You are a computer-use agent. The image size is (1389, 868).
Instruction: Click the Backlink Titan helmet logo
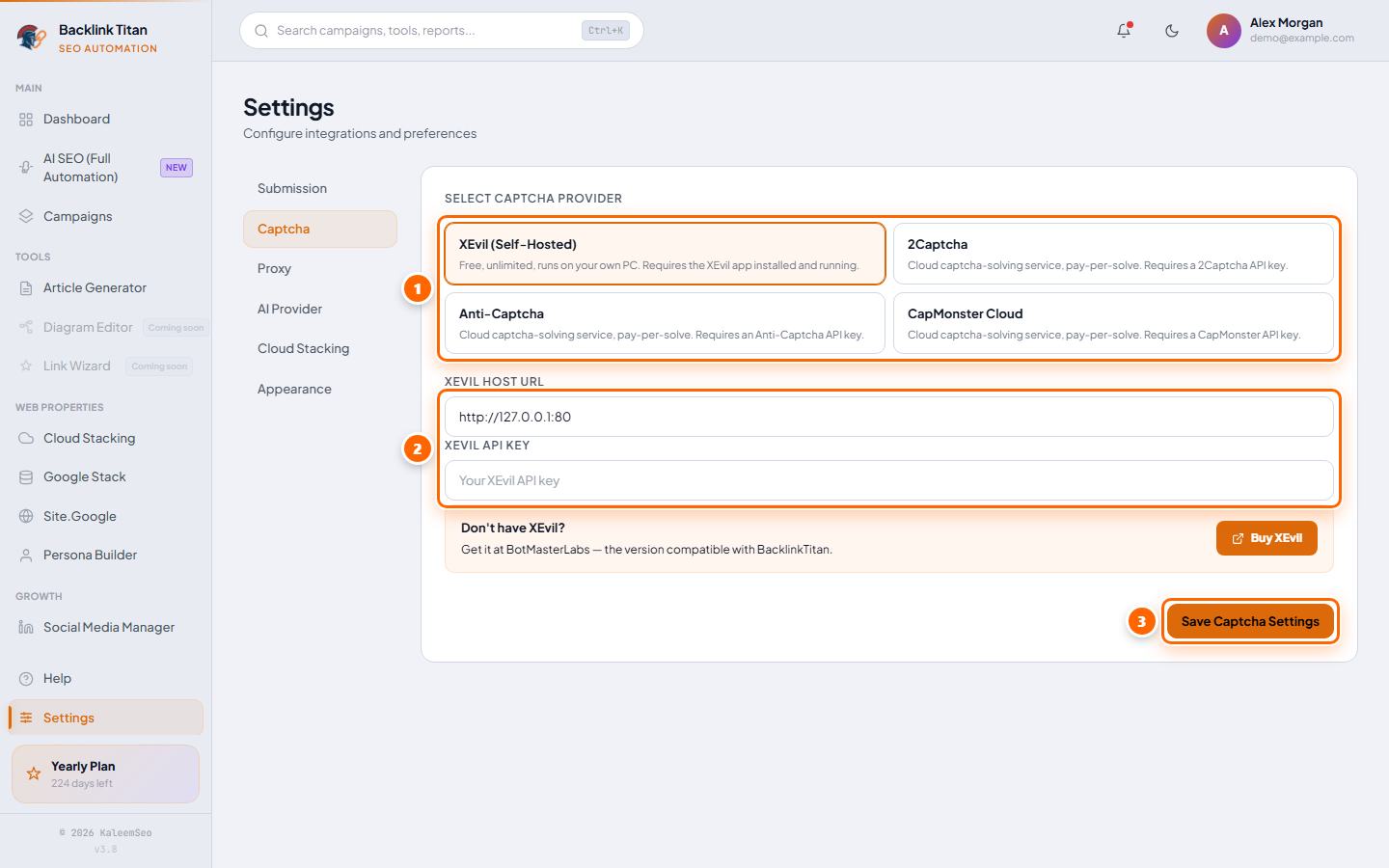(31, 38)
